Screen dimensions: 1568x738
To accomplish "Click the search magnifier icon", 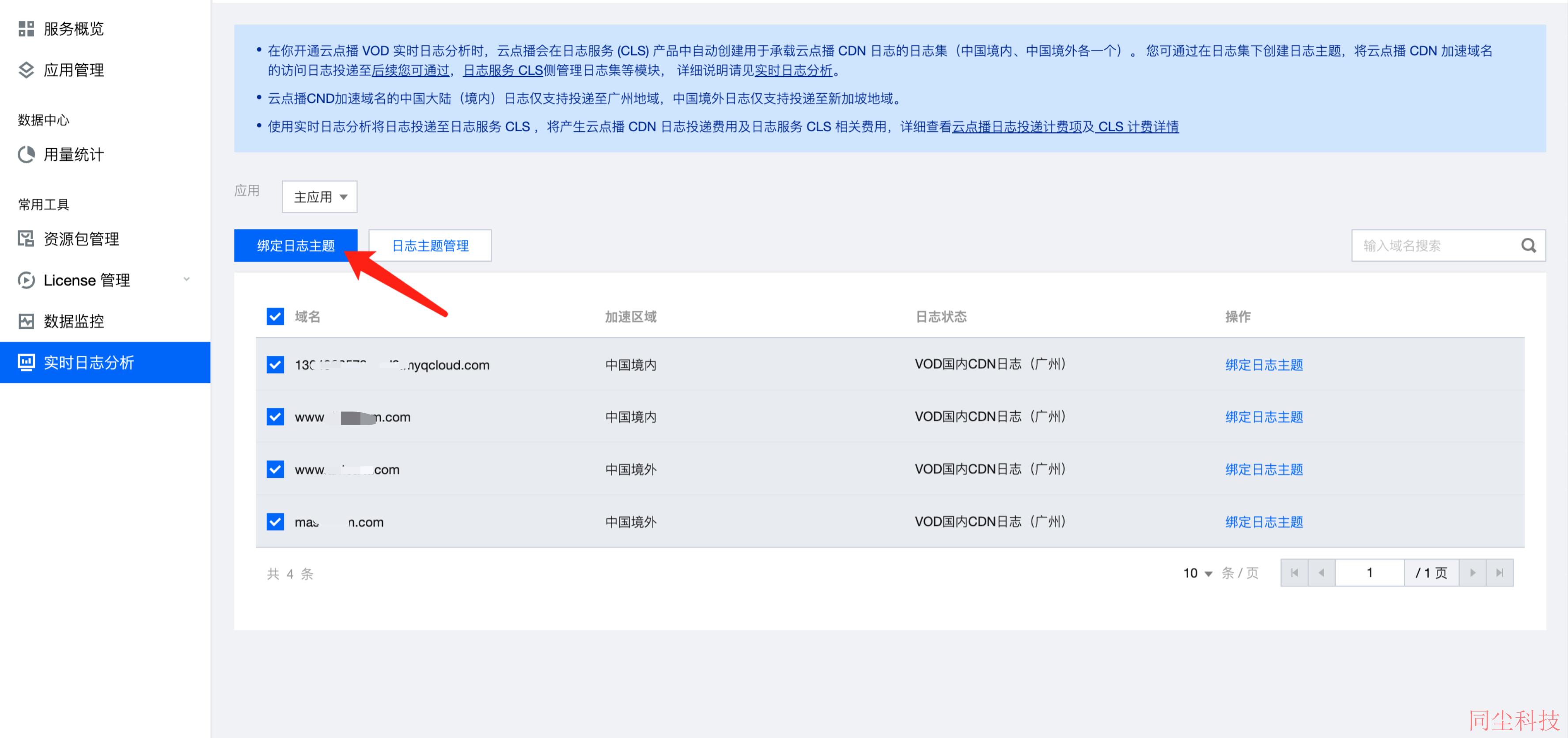I will 1528,245.
